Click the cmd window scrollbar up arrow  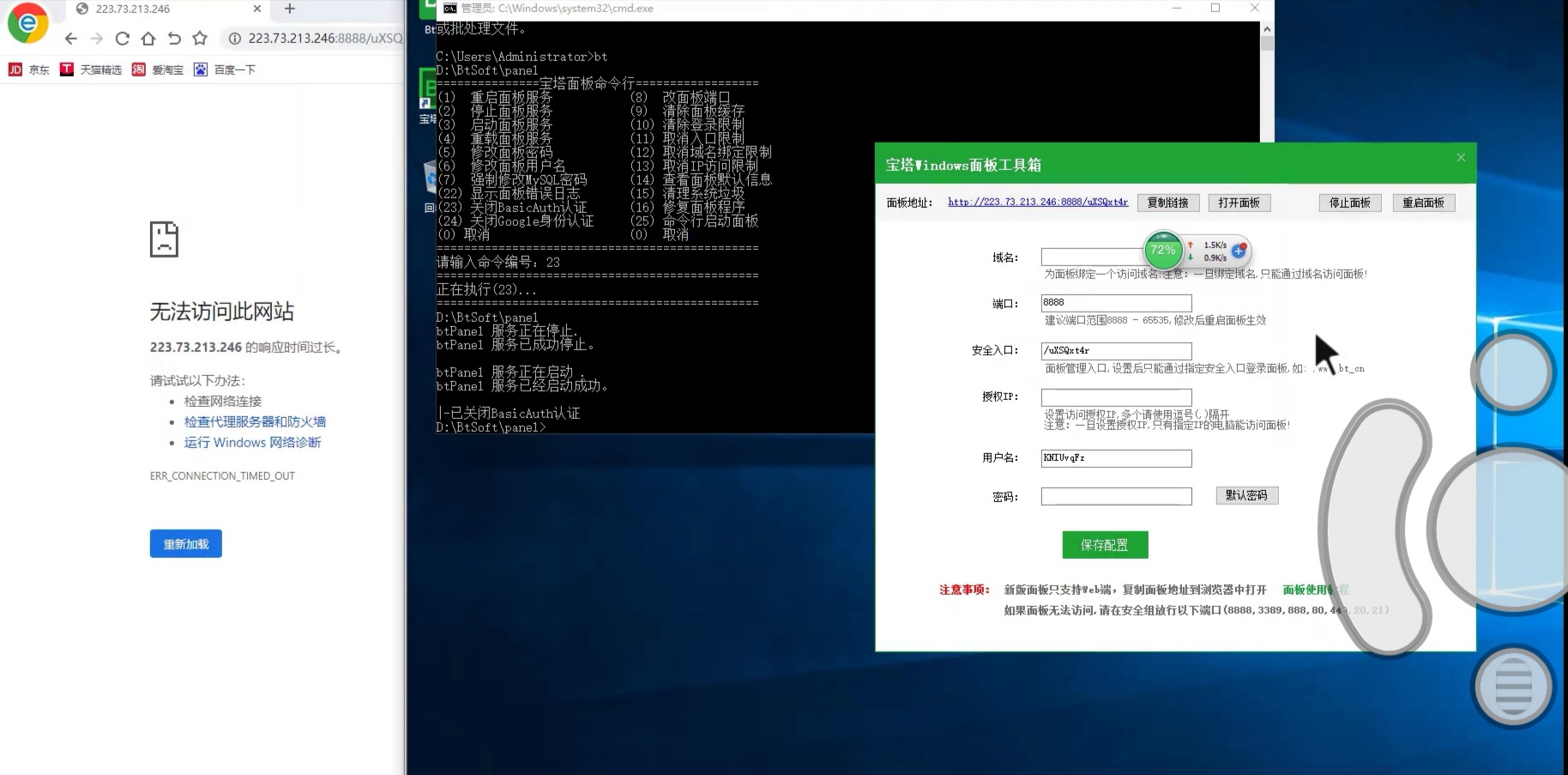pyautogui.click(x=1267, y=28)
